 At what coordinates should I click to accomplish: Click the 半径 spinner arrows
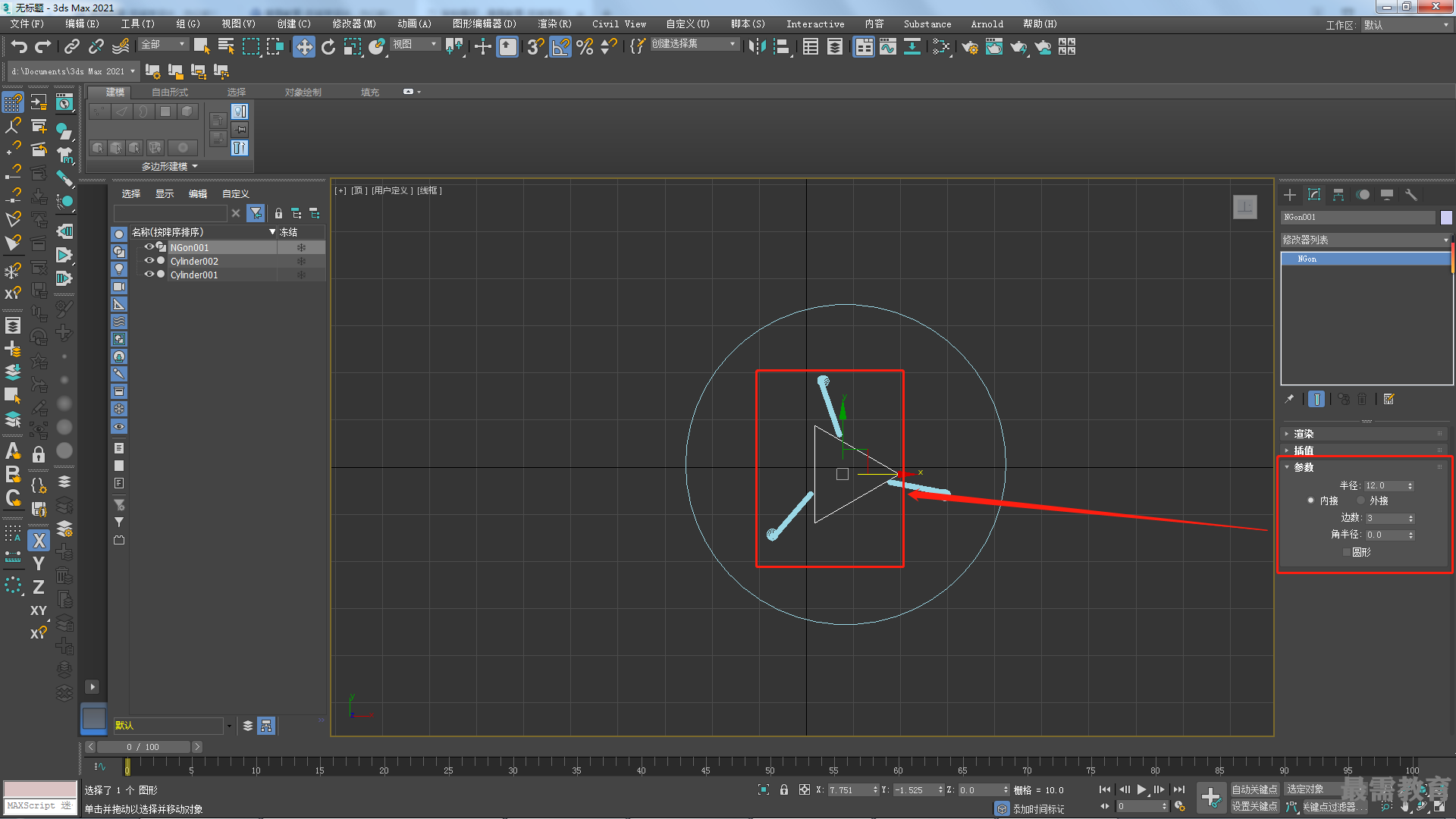[x=1410, y=485]
